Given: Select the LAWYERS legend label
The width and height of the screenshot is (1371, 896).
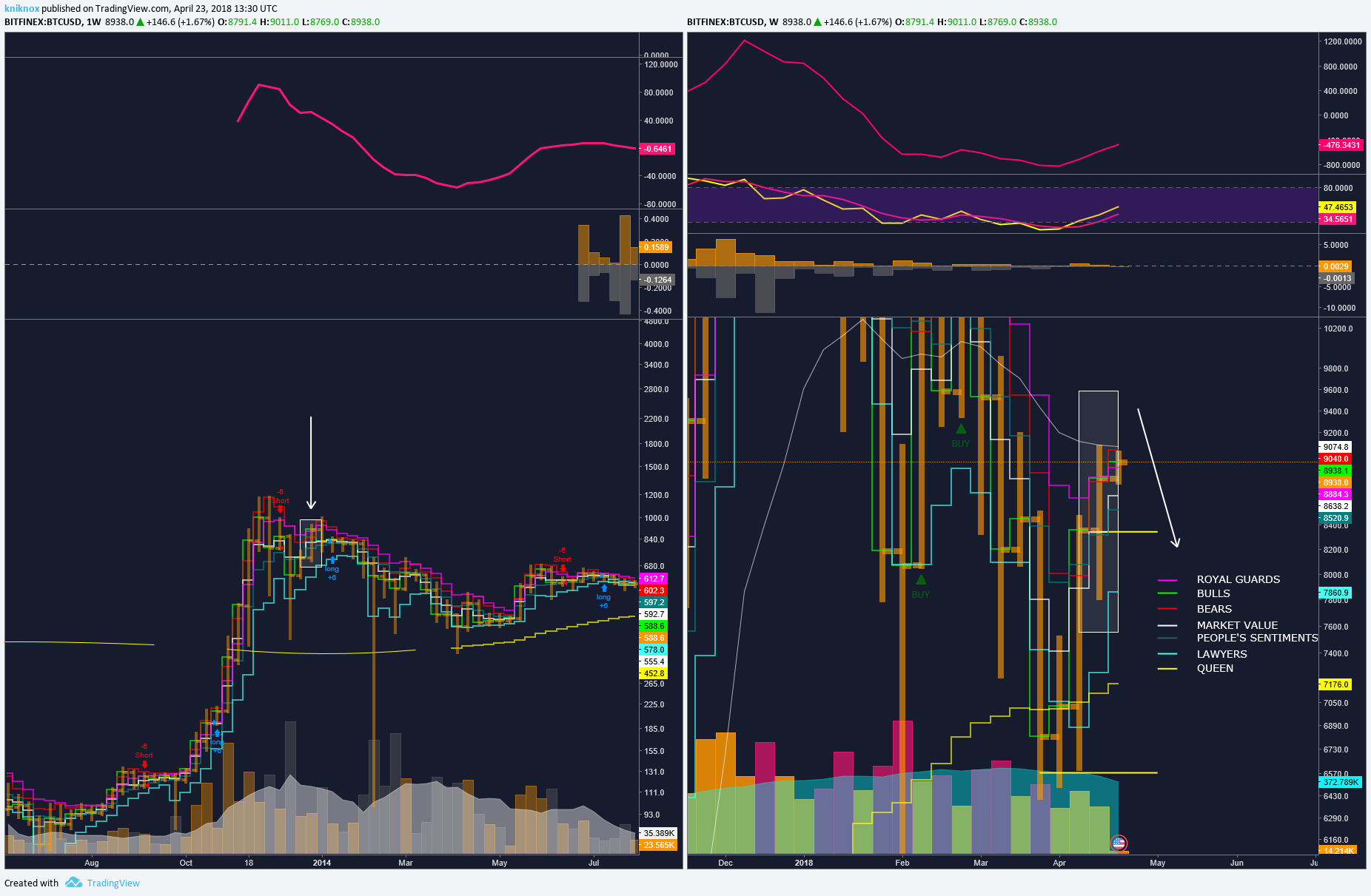Looking at the screenshot, I should 1221,654.
